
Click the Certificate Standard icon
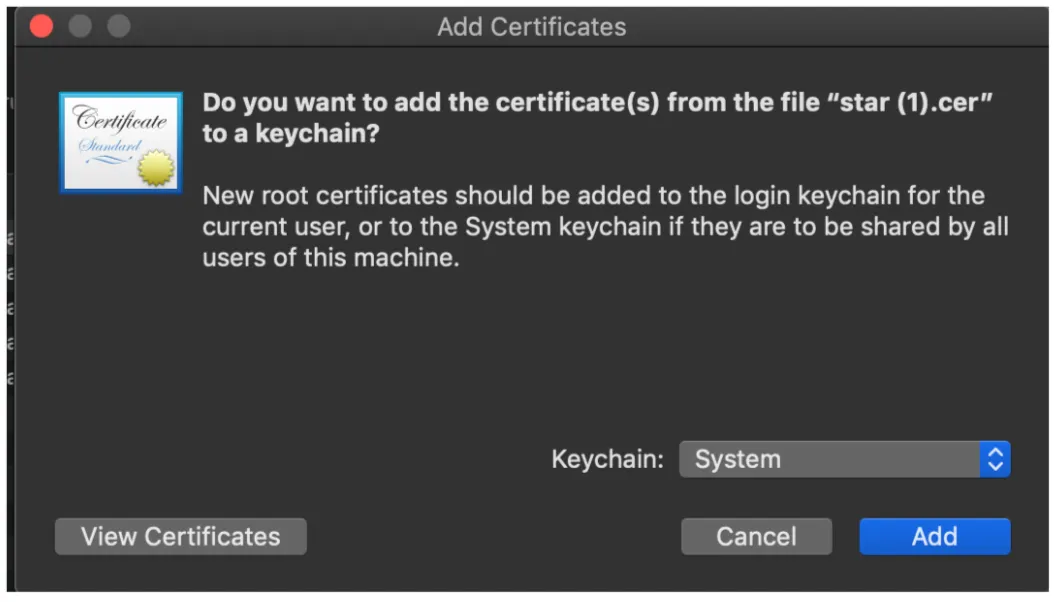pos(121,142)
